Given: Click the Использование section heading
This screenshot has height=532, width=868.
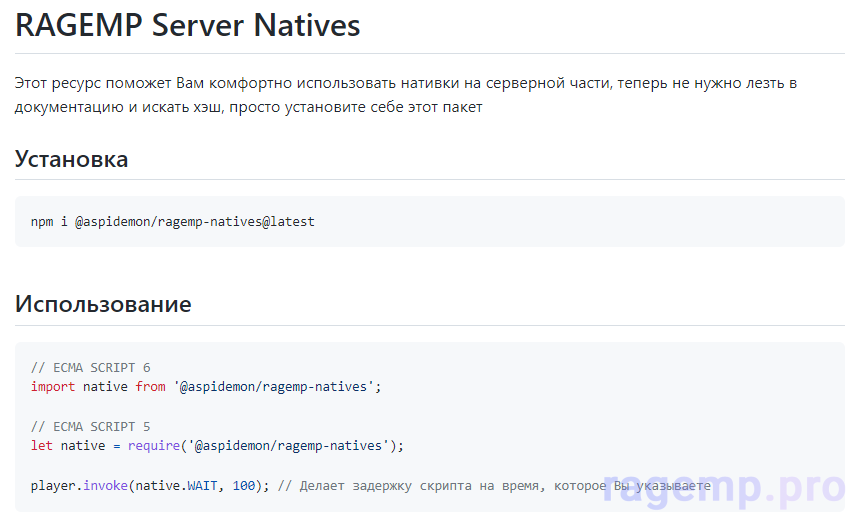Looking at the screenshot, I should coord(103,304).
